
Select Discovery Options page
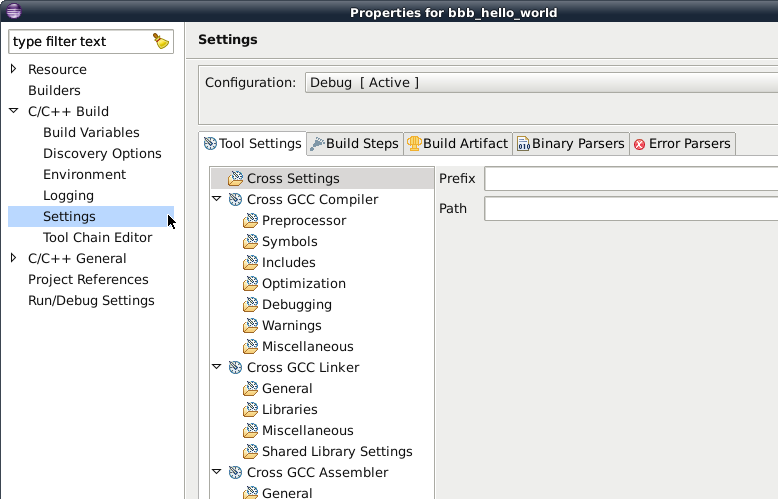click(x=102, y=153)
